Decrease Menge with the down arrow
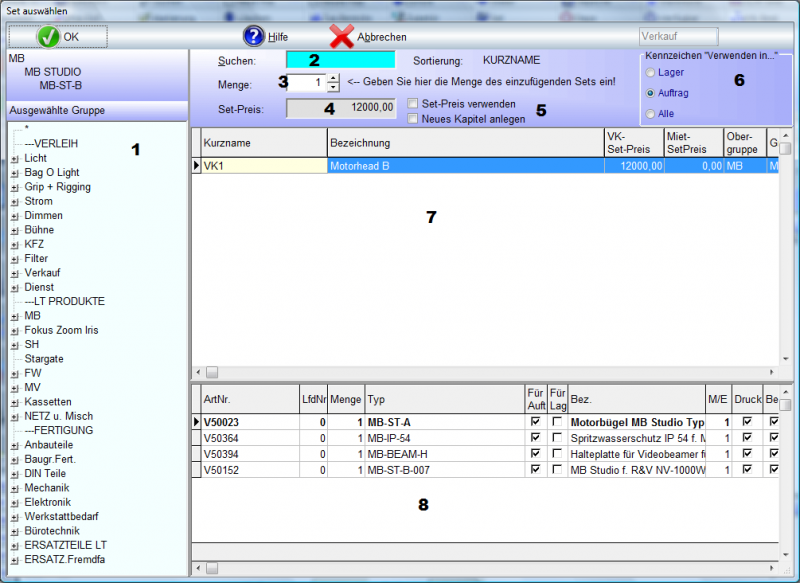Image resolution: width=800 pixels, height=583 pixels. 333,87
